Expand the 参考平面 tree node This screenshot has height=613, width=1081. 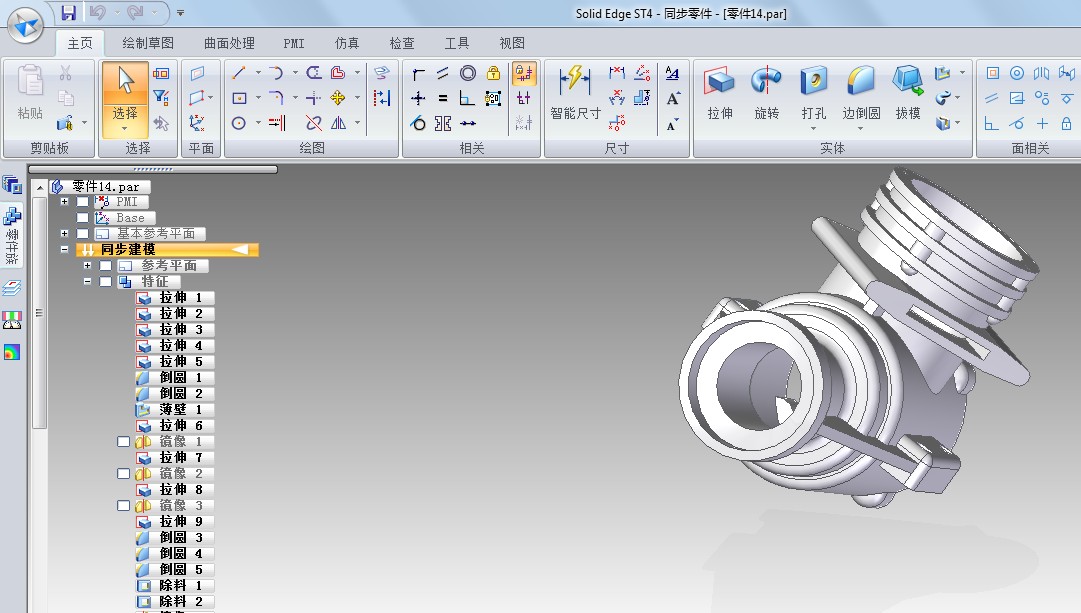(x=88, y=265)
